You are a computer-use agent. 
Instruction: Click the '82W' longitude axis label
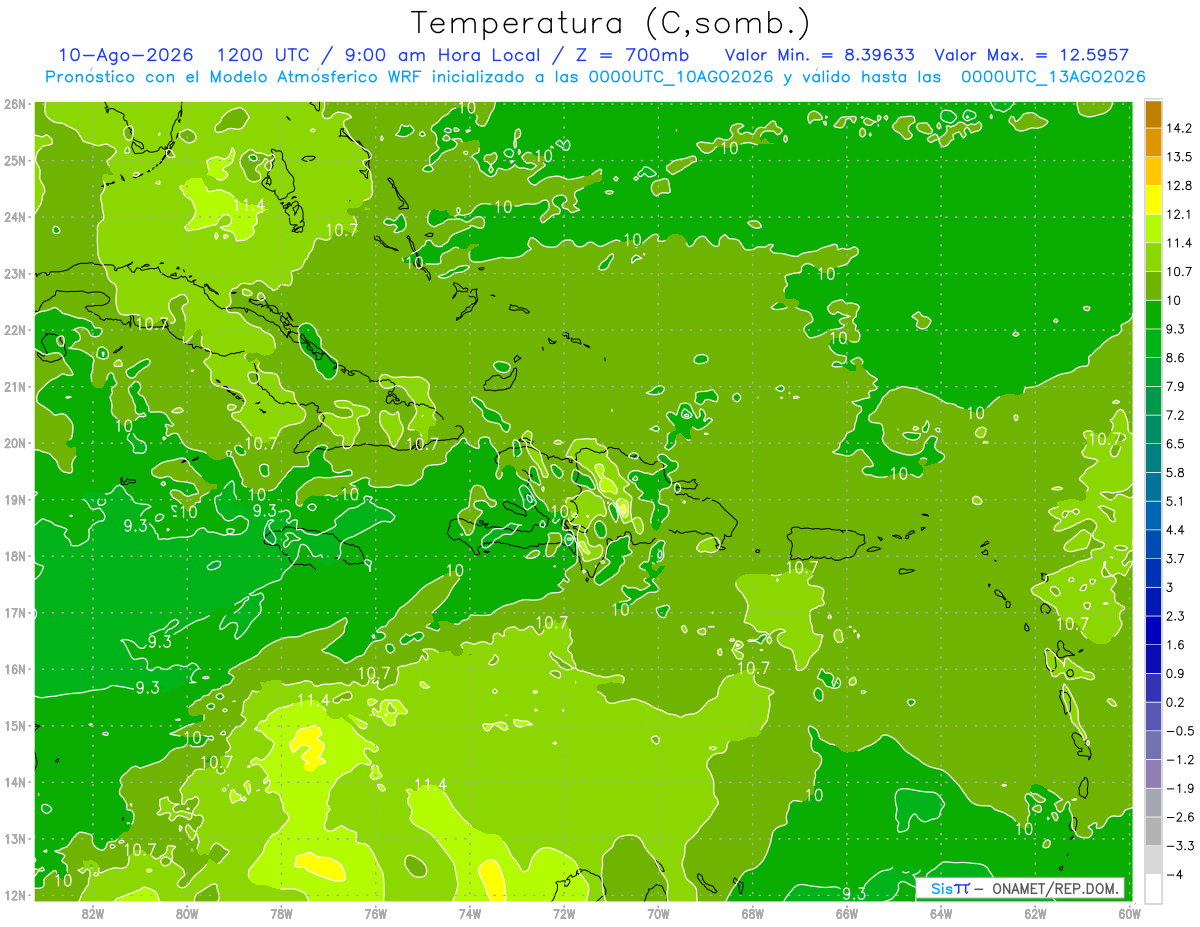(x=93, y=912)
